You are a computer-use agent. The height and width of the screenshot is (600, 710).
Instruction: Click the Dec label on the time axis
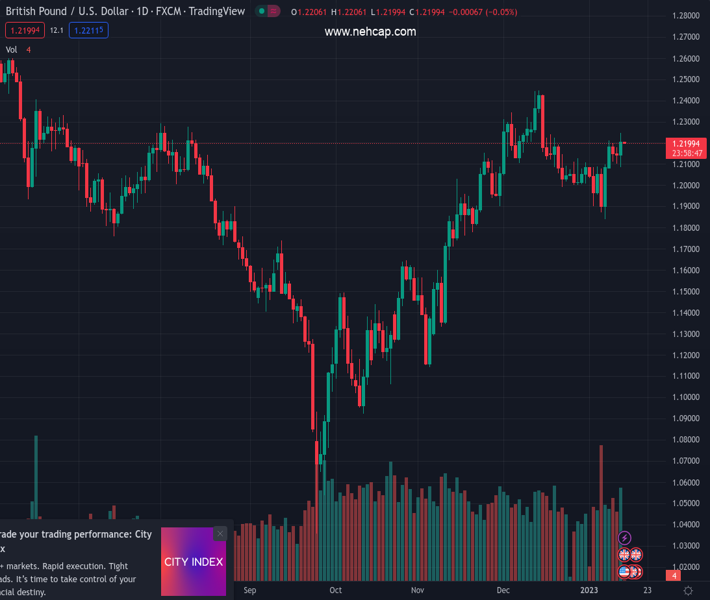[503, 591]
